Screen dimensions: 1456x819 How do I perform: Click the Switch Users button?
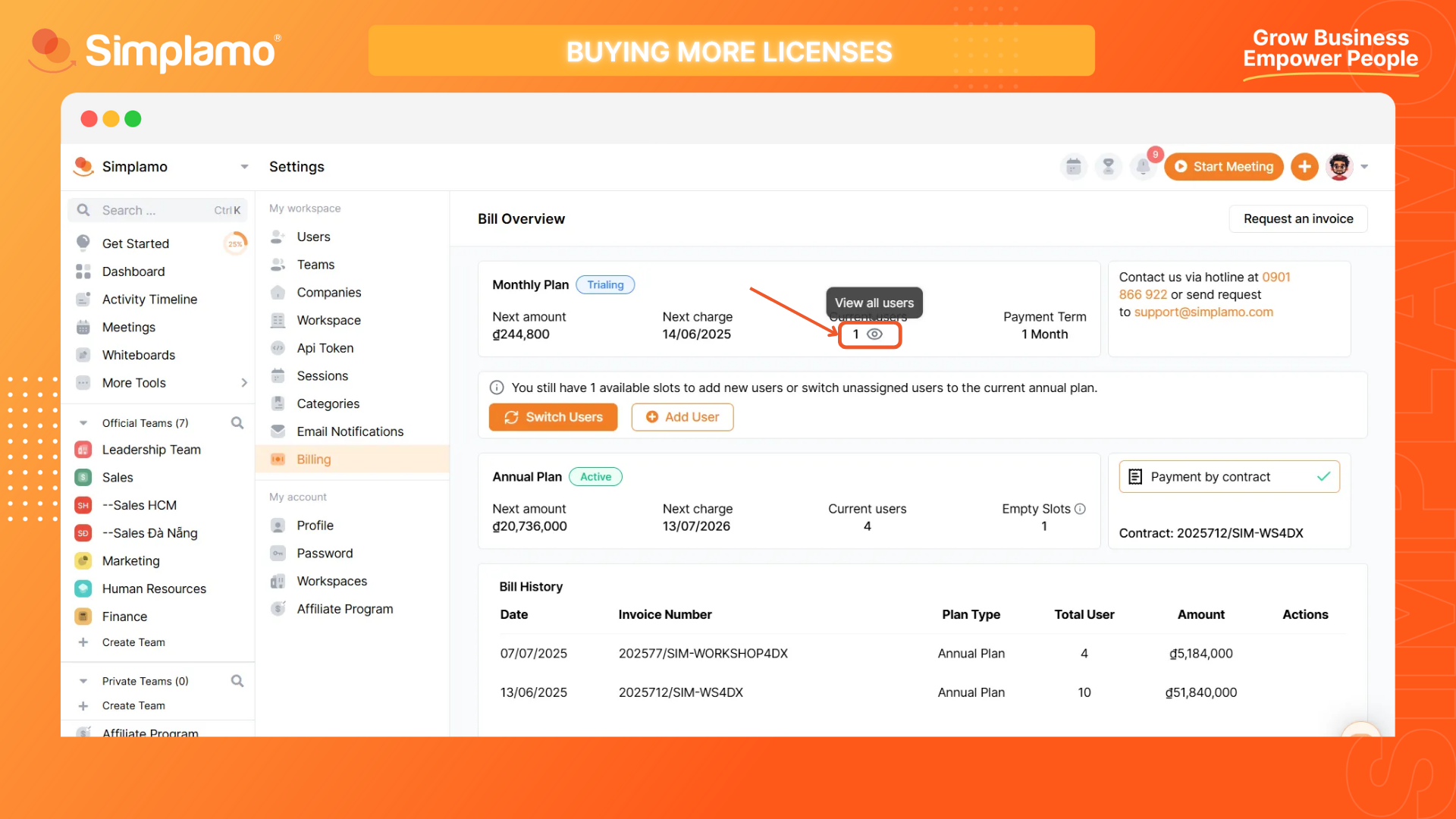(x=553, y=417)
